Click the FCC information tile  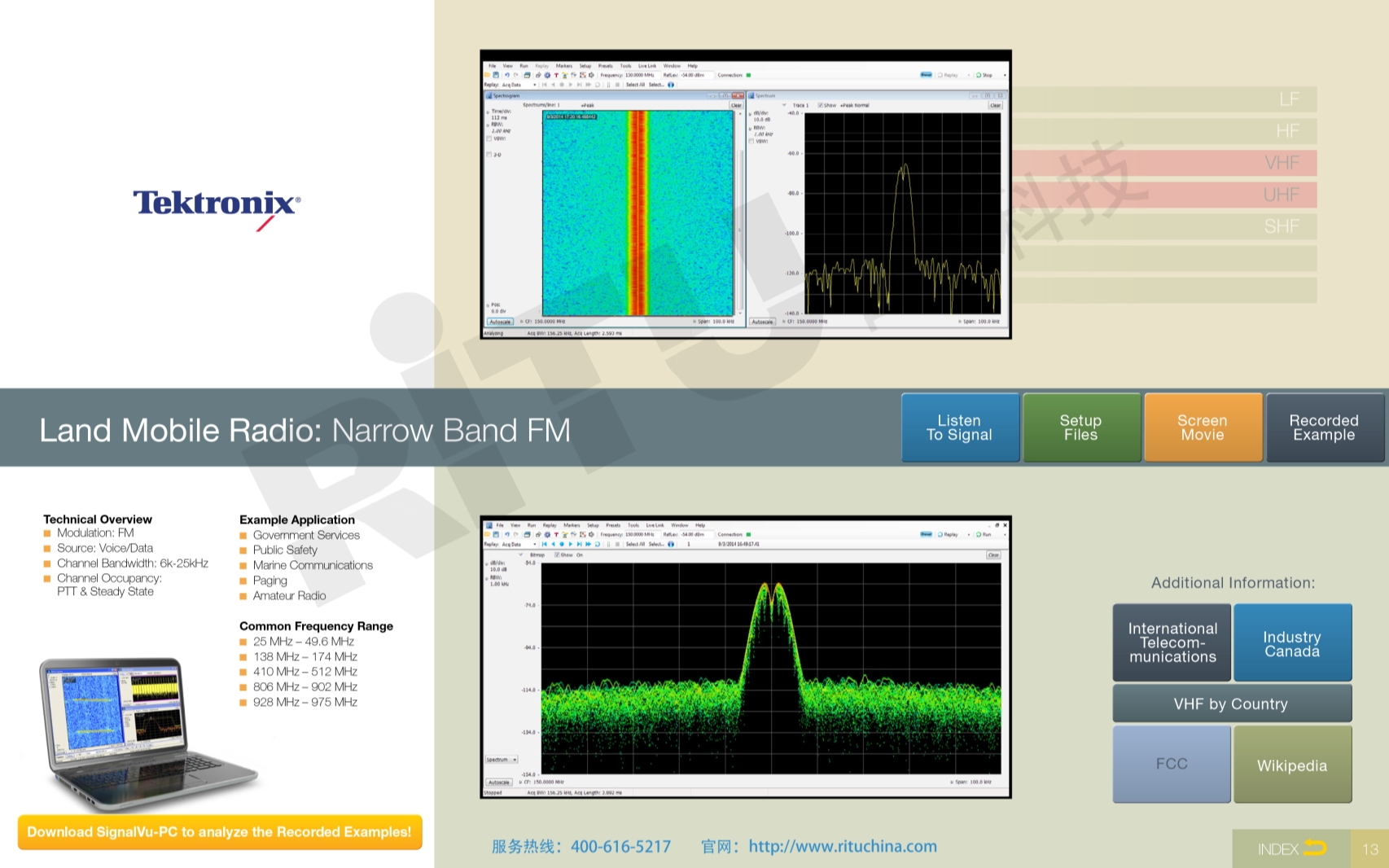point(1171,765)
